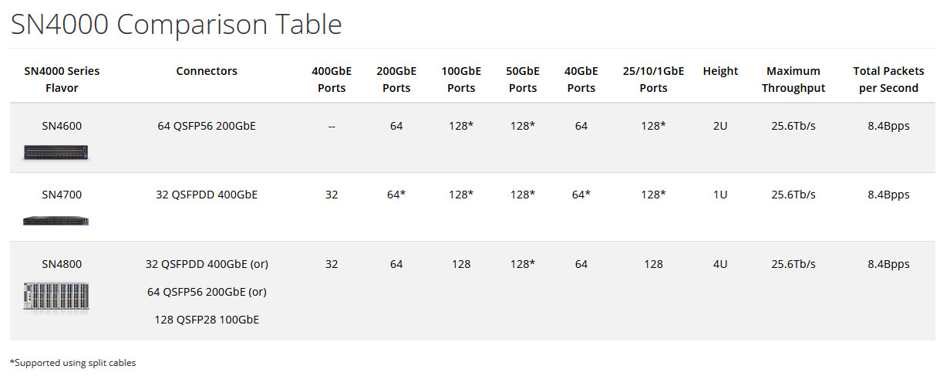
Task: Select the SN4600 flavor label
Action: click(61, 127)
